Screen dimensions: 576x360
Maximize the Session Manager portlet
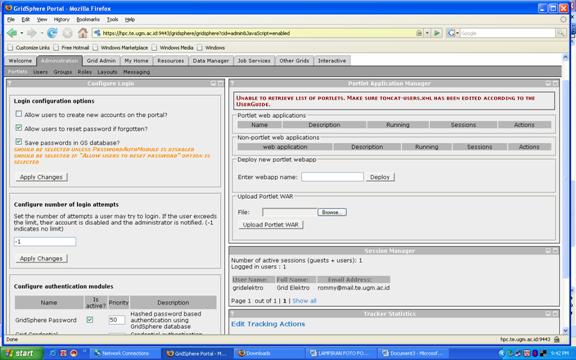coord(555,251)
